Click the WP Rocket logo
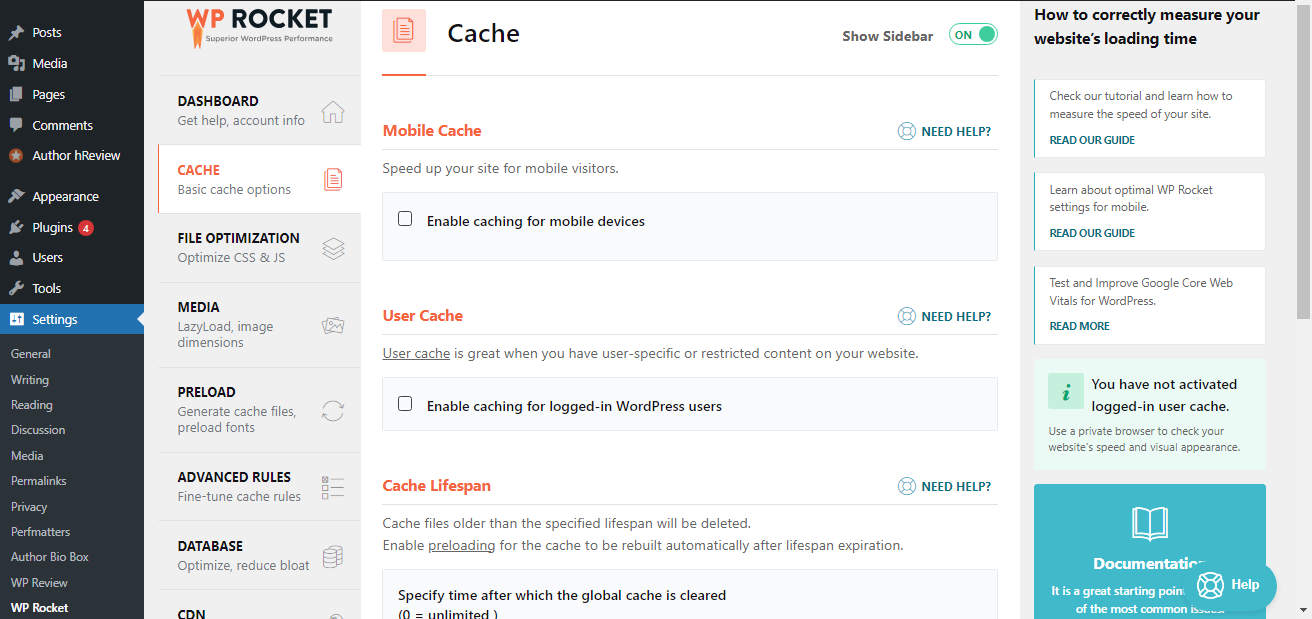 259,27
